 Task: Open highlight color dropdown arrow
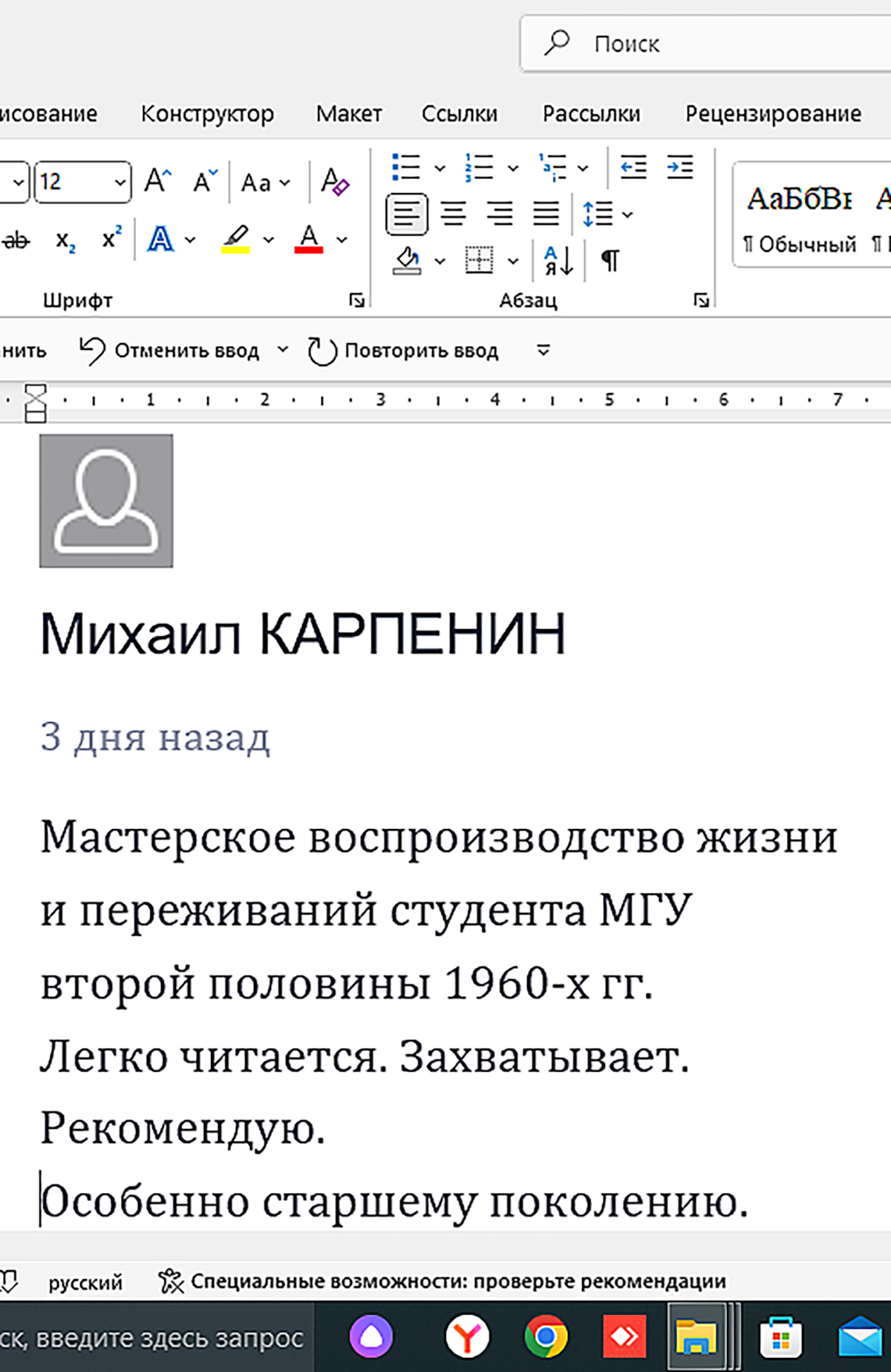[x=269, y=240]
